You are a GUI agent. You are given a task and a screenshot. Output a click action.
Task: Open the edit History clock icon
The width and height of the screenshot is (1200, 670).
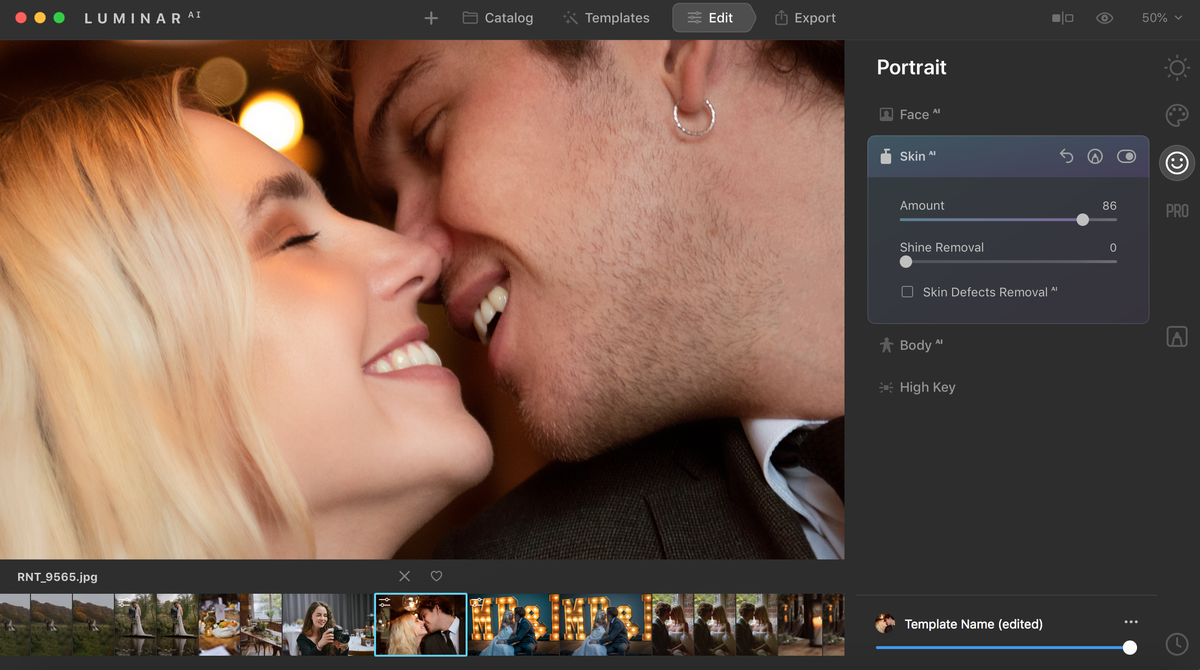(x=1177, y=644)
